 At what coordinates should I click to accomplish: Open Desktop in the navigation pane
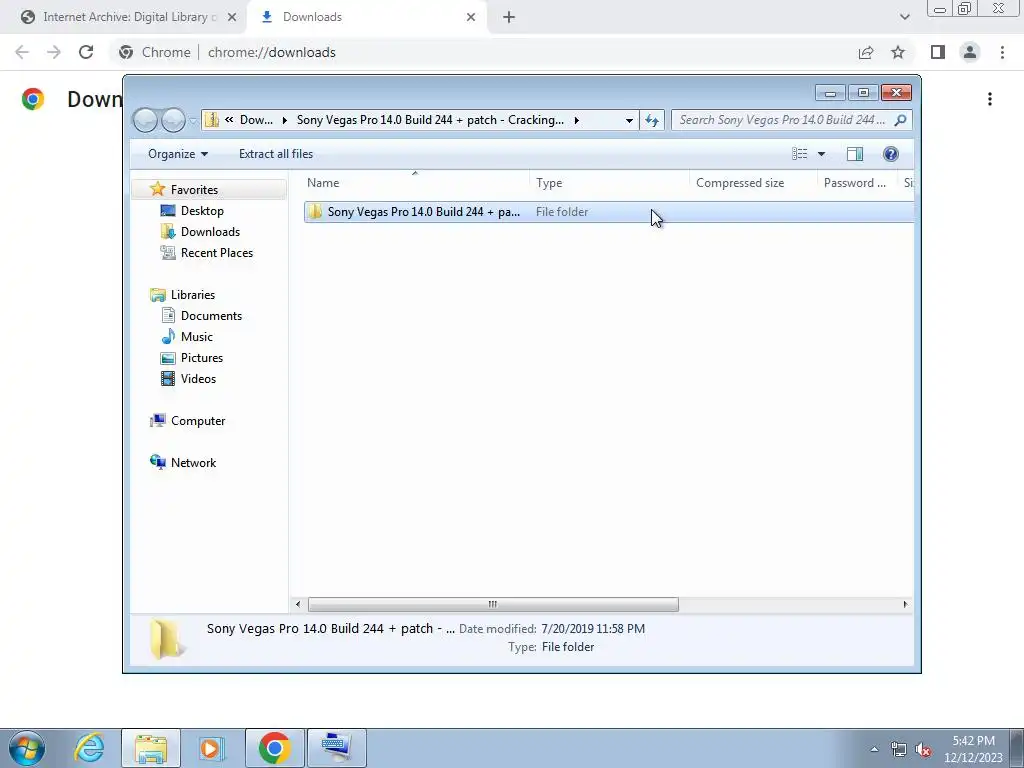(x=202, y=211)
